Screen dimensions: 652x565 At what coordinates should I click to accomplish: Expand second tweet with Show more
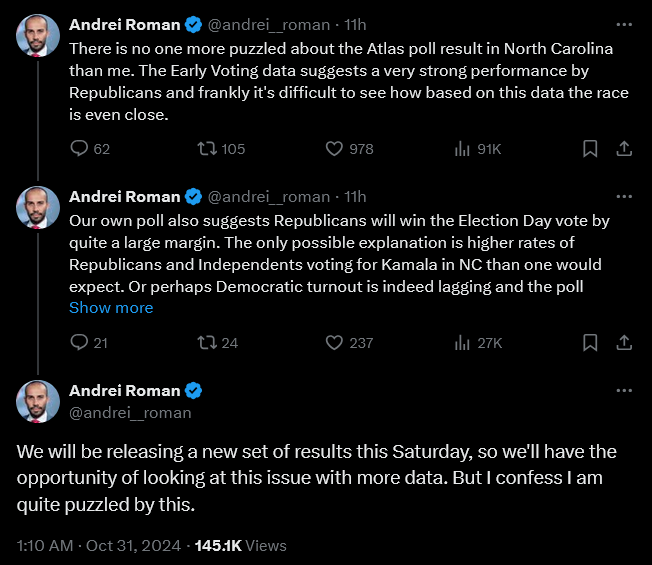point(111,308)
